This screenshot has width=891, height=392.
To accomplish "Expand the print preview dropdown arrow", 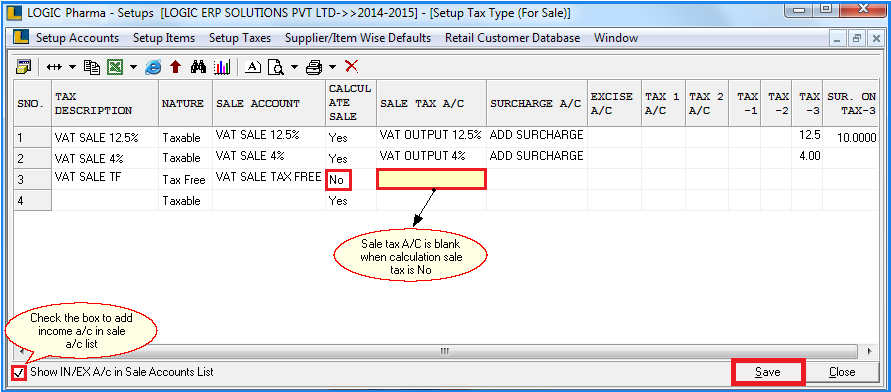I will [x=294, y=67].
